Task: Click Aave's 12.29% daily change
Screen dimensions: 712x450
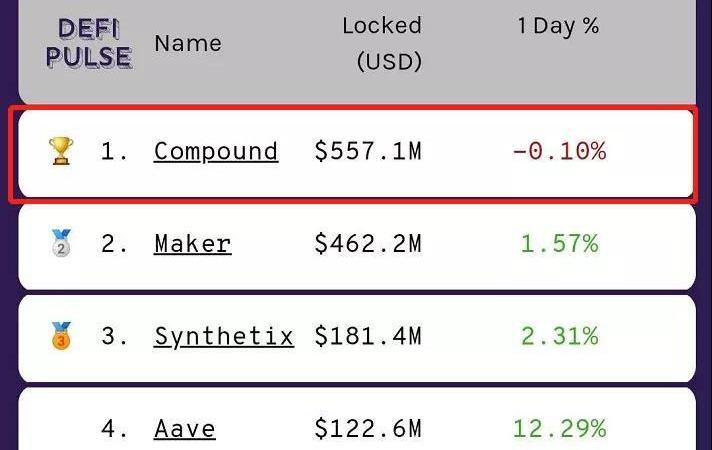Action: click(559, 429)
